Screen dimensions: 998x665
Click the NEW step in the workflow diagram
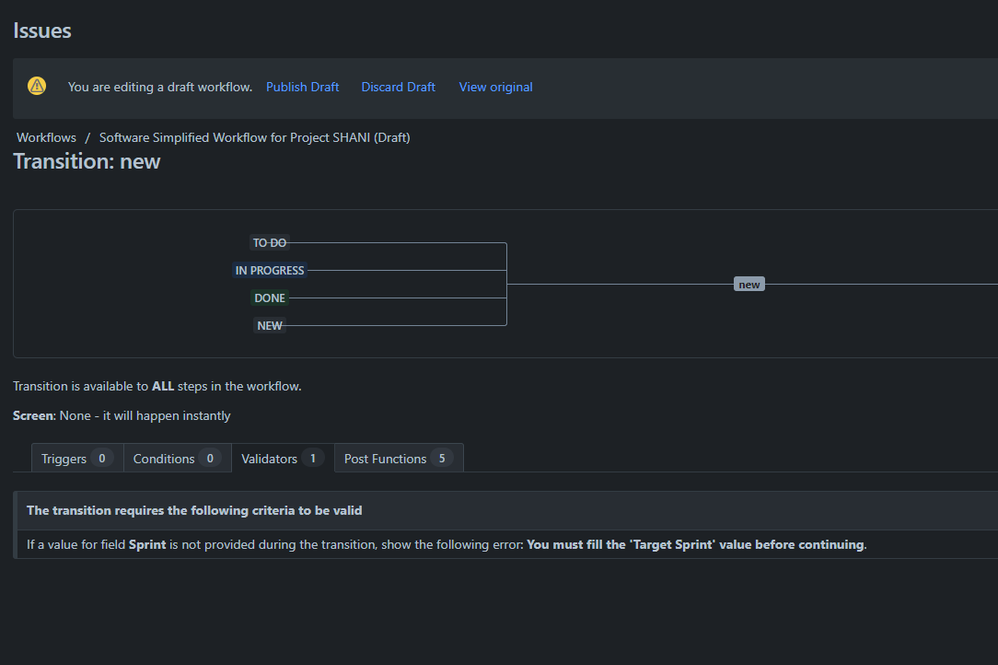pos(269,325)
